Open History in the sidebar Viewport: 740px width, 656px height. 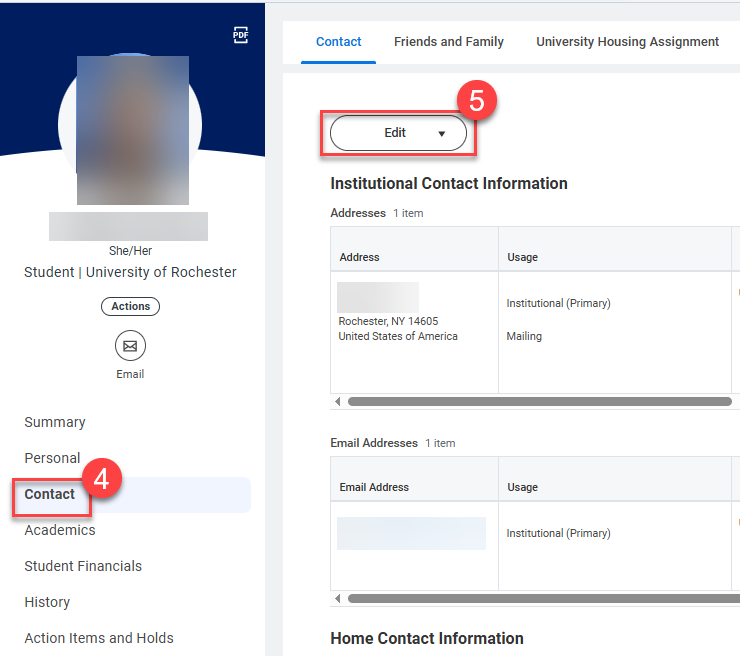coord(47,602)
